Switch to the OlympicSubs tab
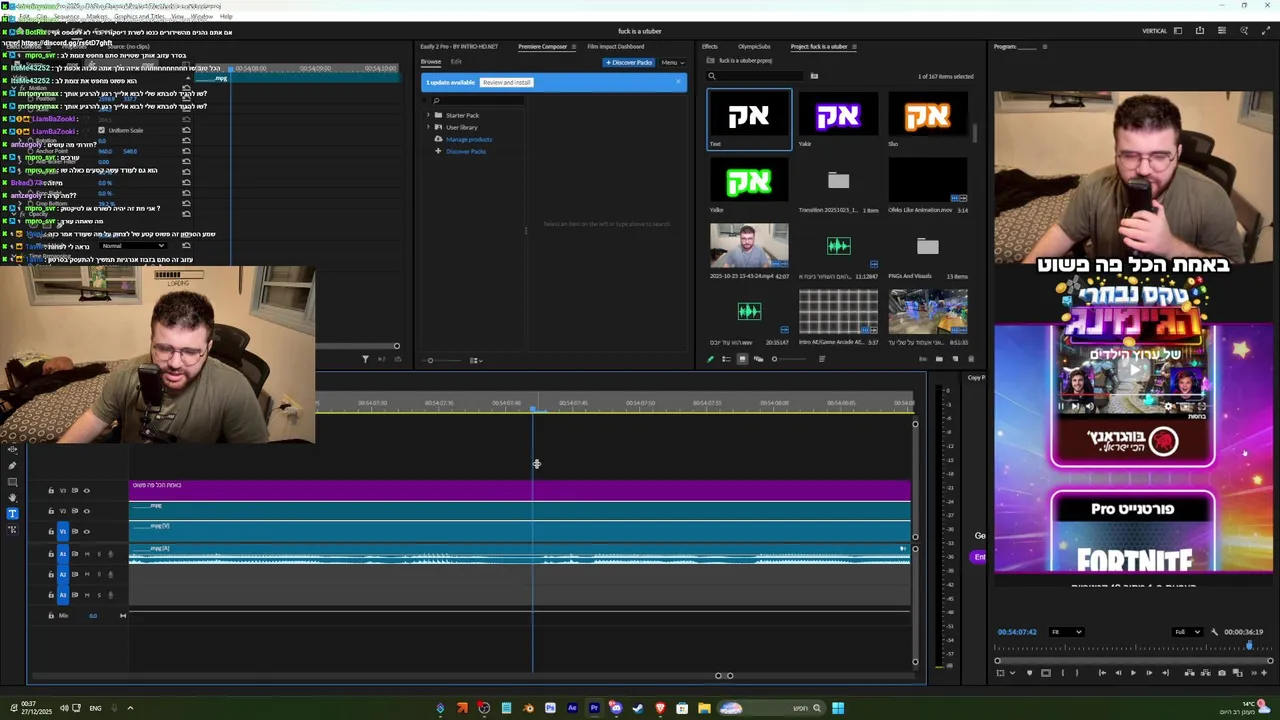 tap(754, 46)
